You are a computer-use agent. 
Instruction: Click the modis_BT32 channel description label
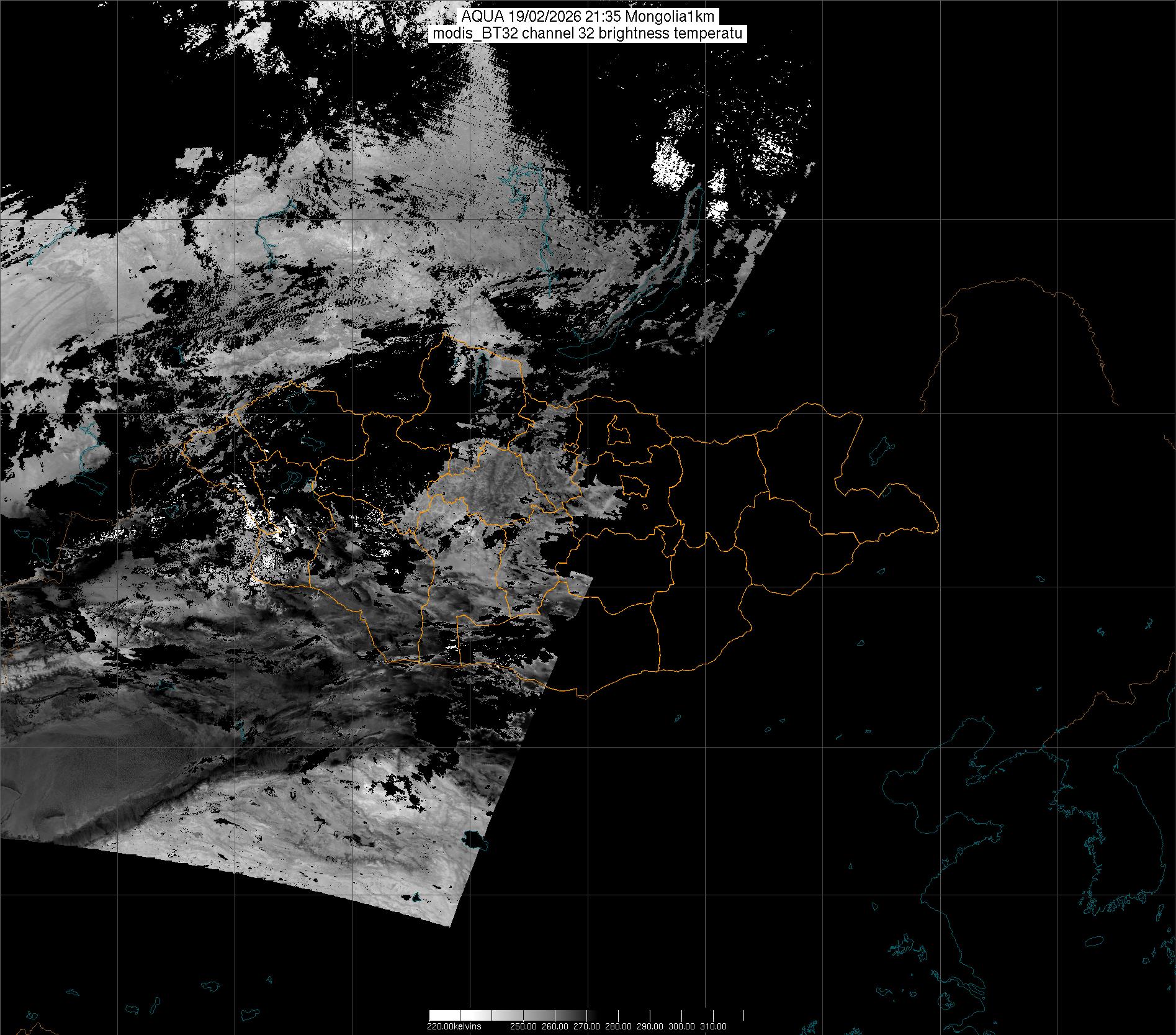coord(588,34)
